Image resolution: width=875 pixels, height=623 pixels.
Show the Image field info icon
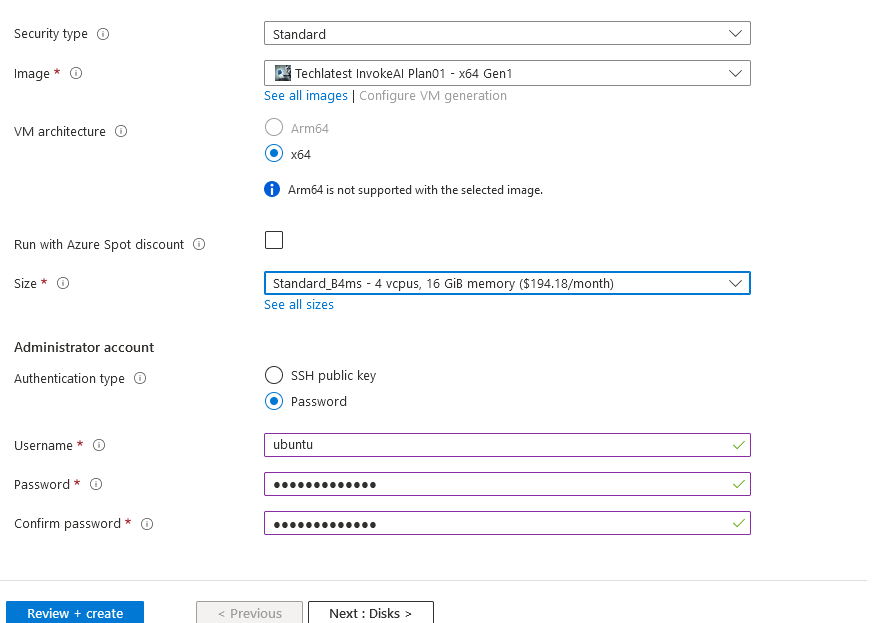(76, 73)
